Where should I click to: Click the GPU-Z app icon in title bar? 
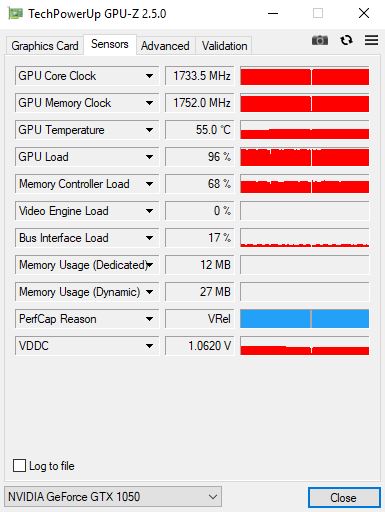pos(15,13)
